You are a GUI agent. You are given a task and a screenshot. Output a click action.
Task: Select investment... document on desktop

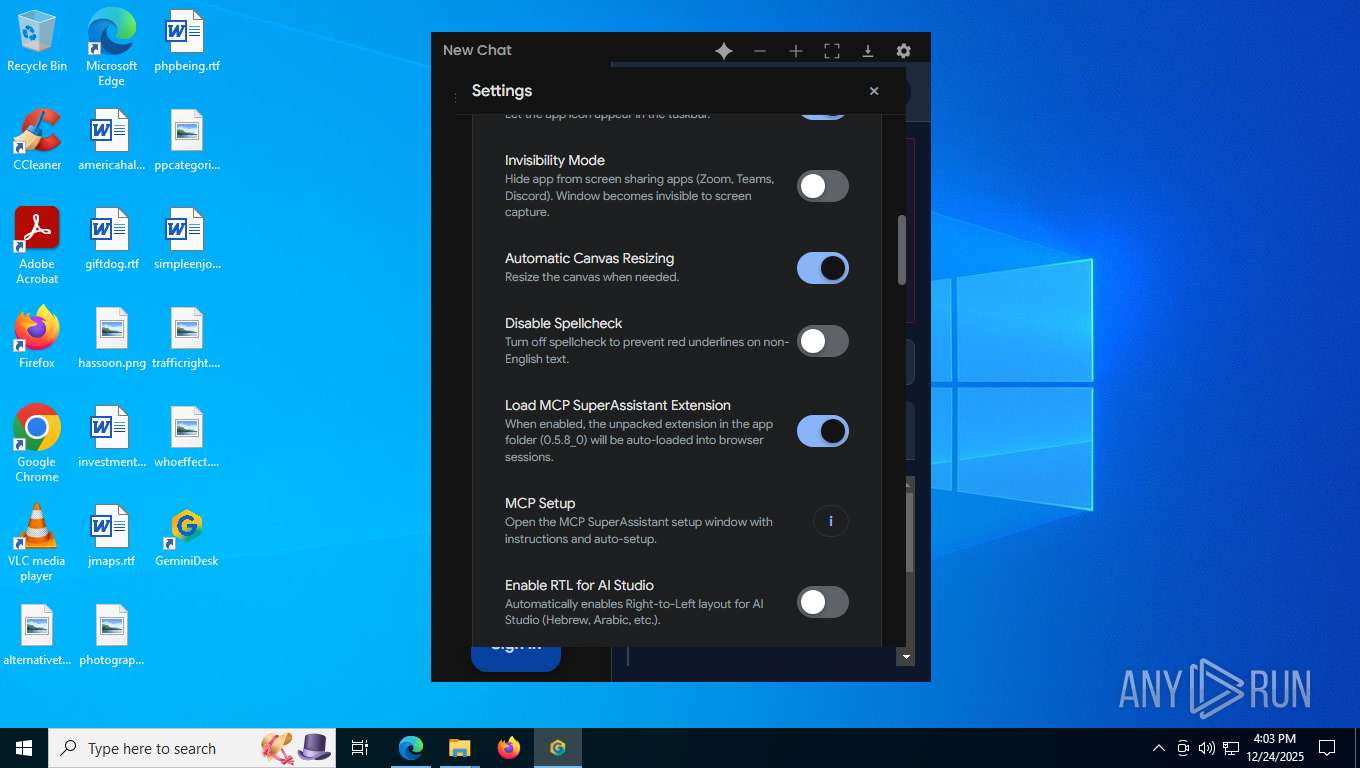coord(111,437)
